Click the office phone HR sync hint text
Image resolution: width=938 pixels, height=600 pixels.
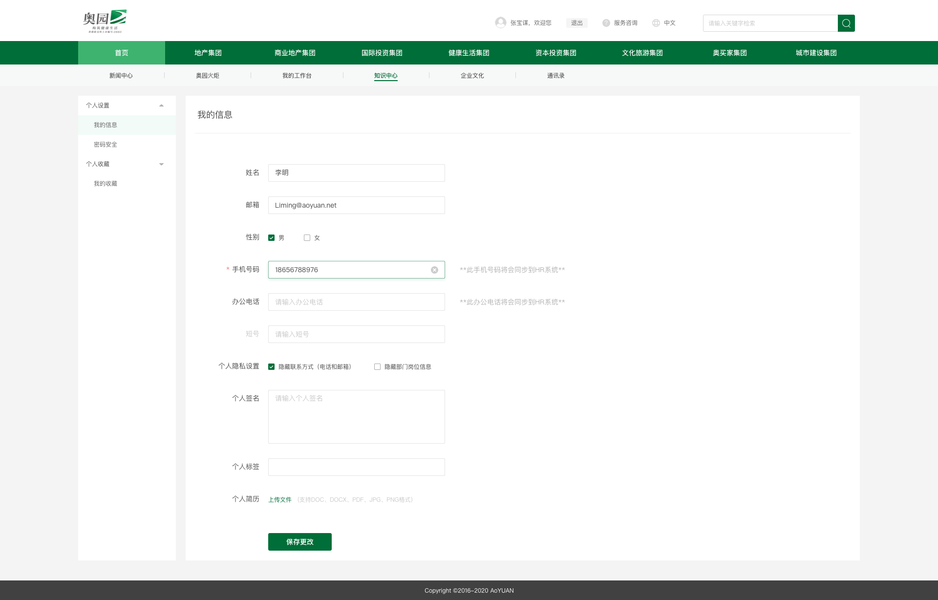point(512,302)
